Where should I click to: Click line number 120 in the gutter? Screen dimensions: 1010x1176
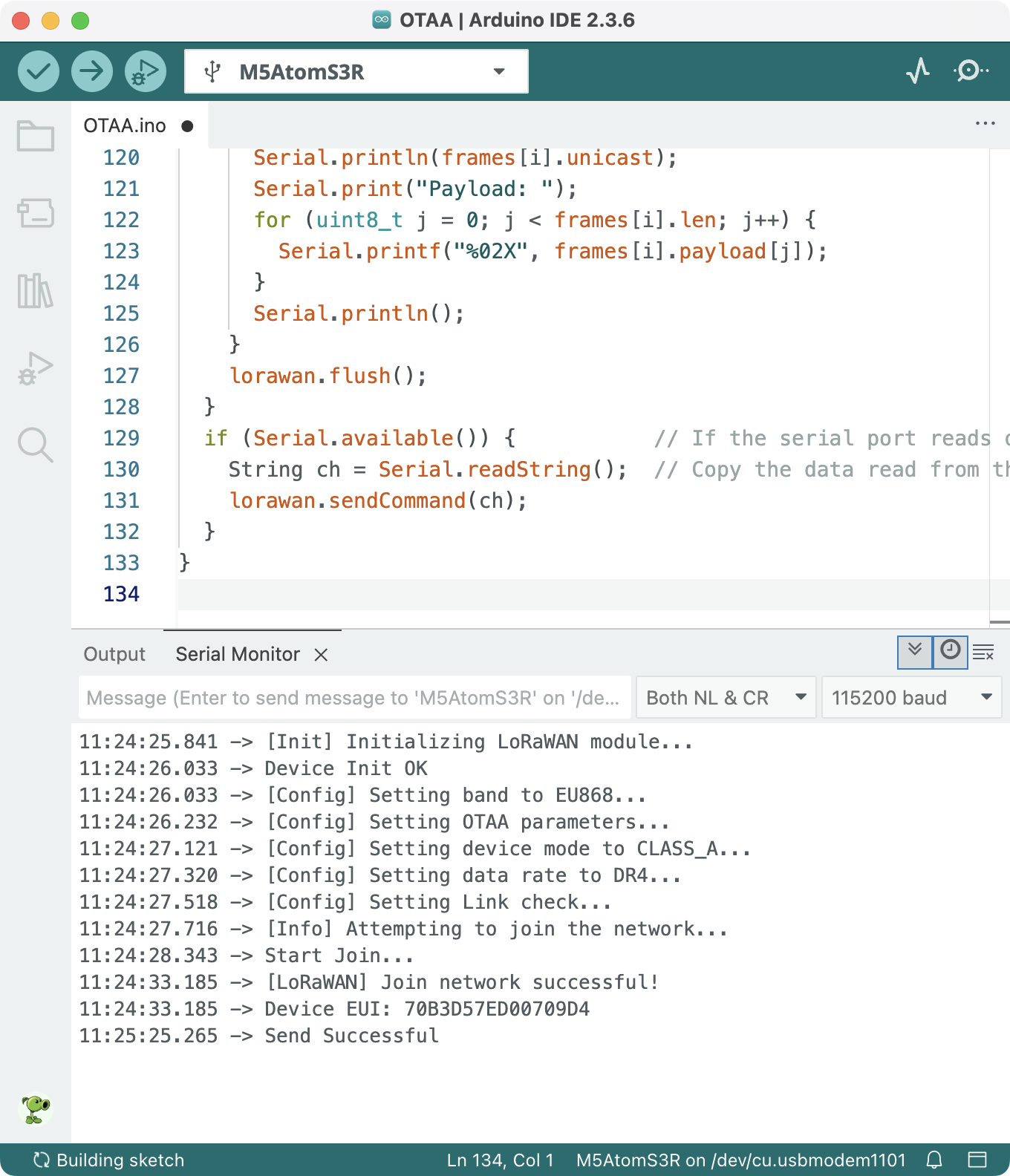121,157
